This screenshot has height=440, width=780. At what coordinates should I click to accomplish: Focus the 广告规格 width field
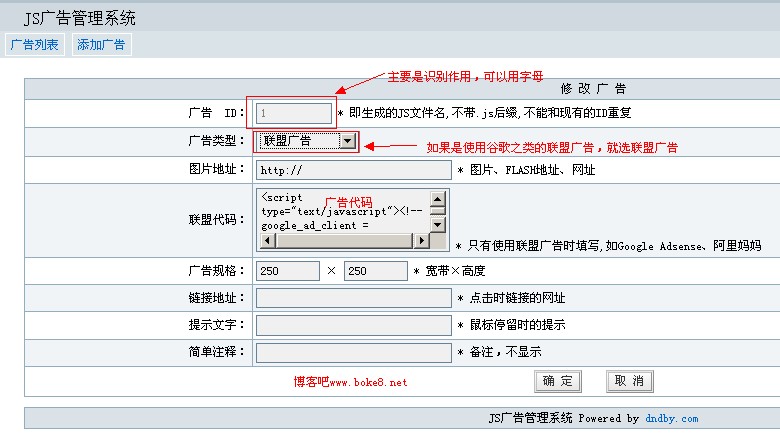click(288, 271)
